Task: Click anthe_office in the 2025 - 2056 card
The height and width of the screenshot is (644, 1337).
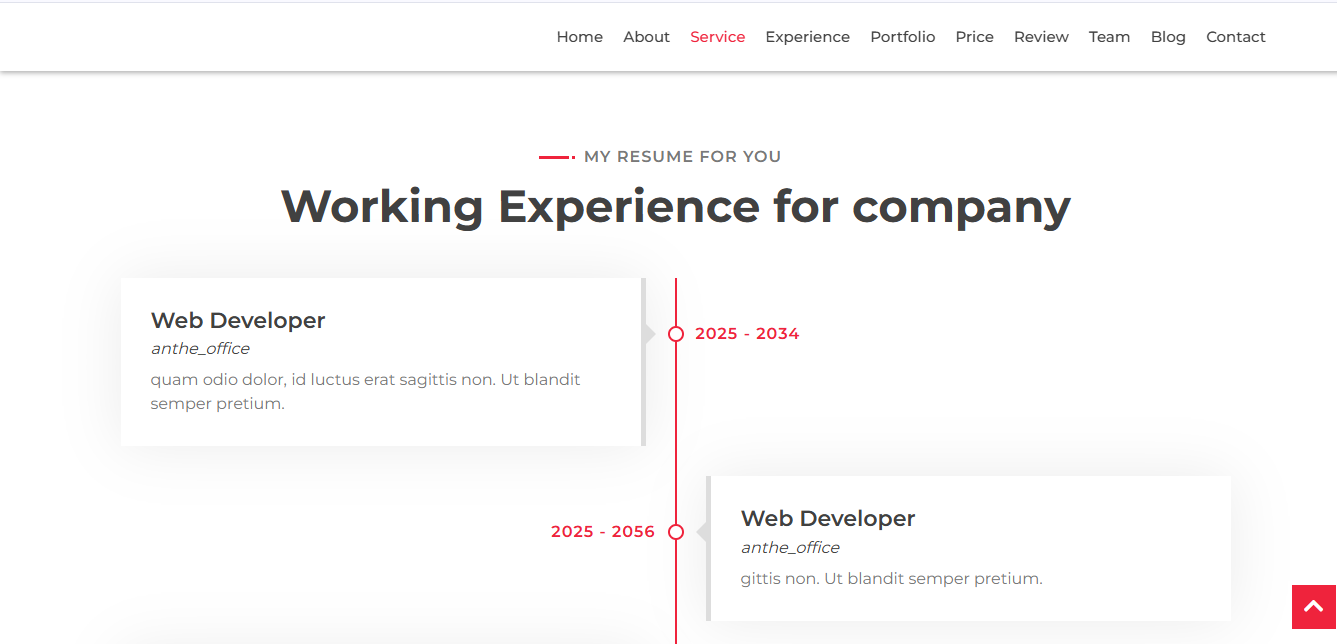Action: (x=790, y=548)
